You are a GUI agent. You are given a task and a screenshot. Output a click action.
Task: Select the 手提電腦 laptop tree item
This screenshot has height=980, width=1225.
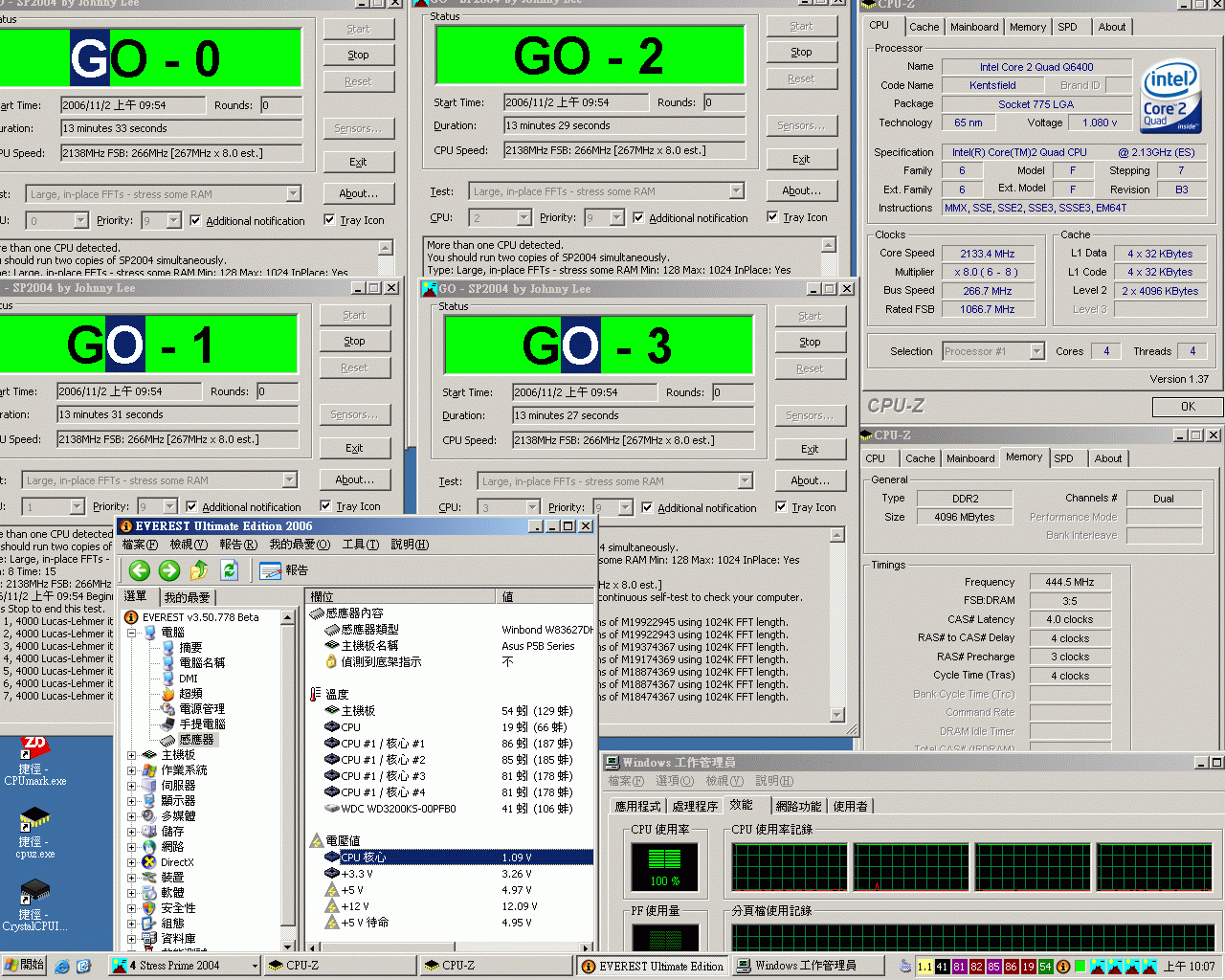(x=202, y=724)
